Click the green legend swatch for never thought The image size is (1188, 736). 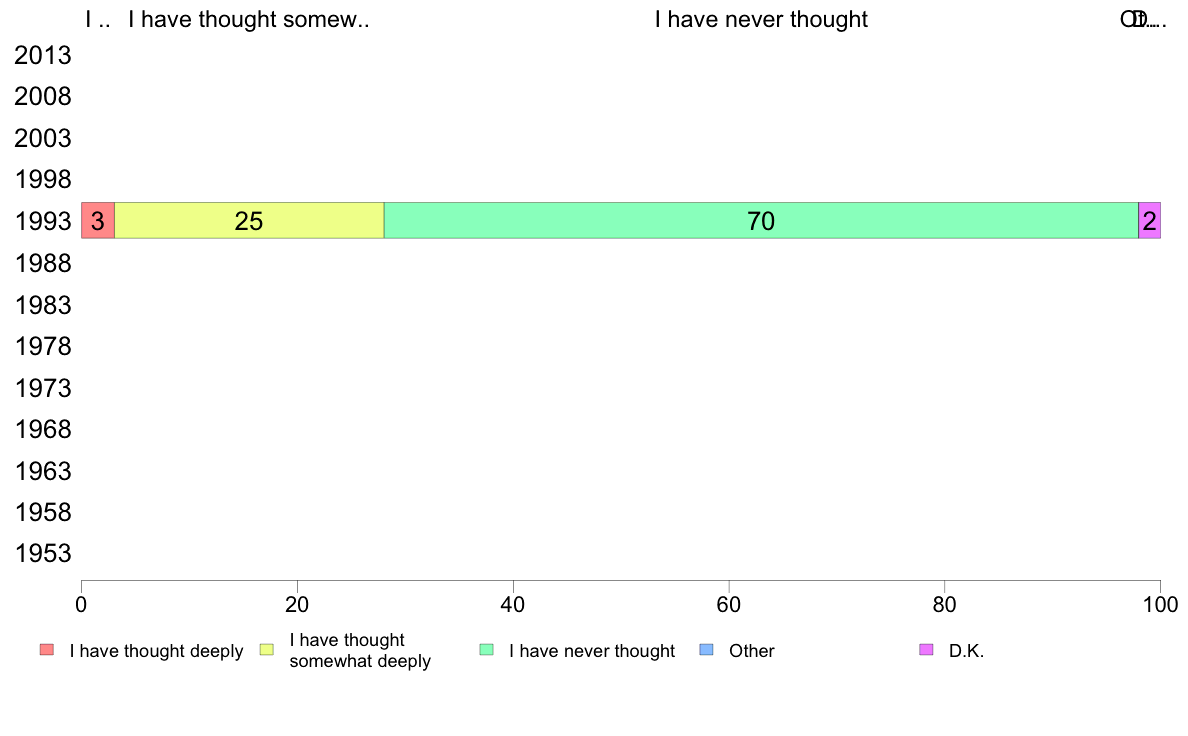pyautogui.click(x=486, y=650)
